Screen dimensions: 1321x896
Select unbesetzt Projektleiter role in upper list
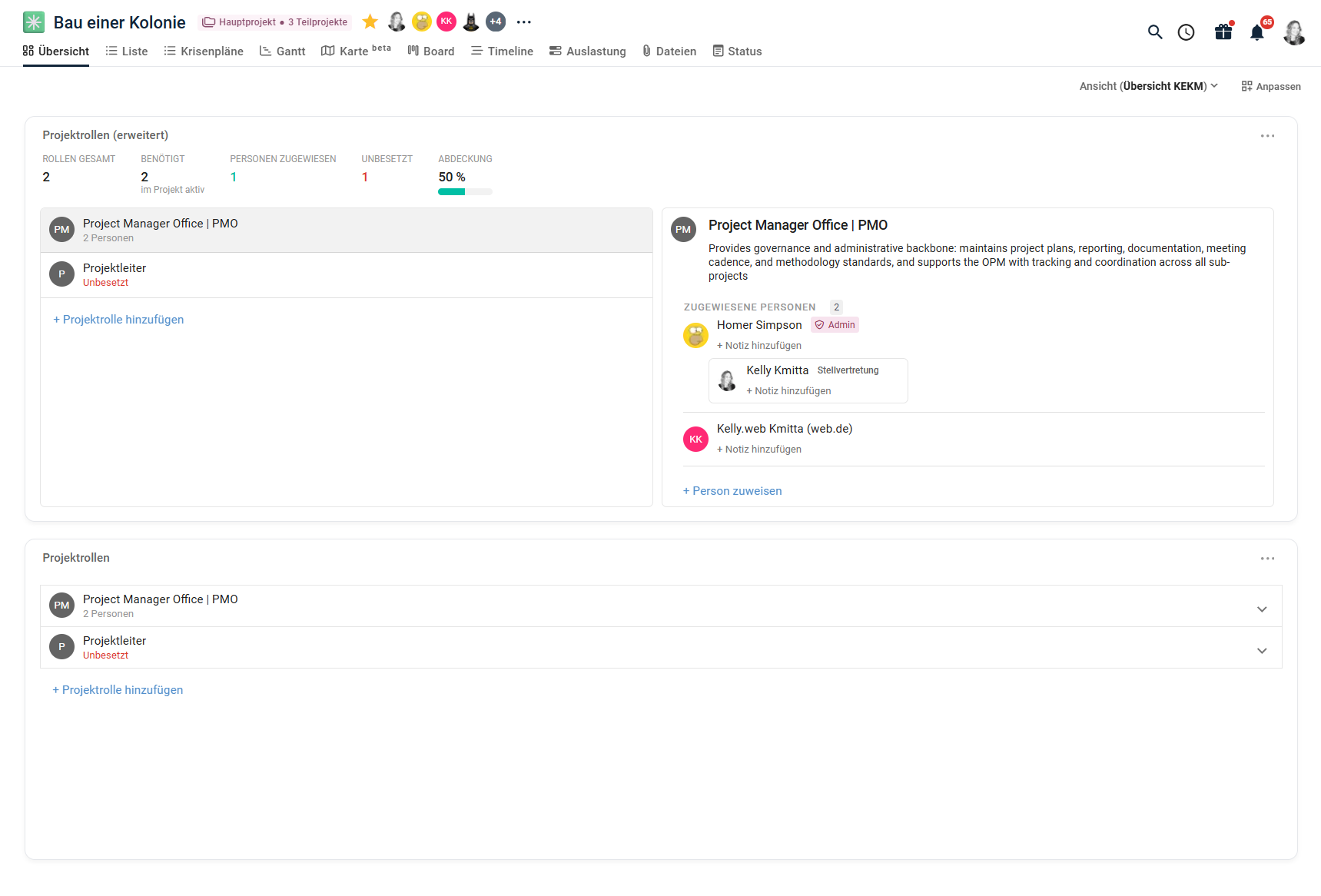coord(347,275)
